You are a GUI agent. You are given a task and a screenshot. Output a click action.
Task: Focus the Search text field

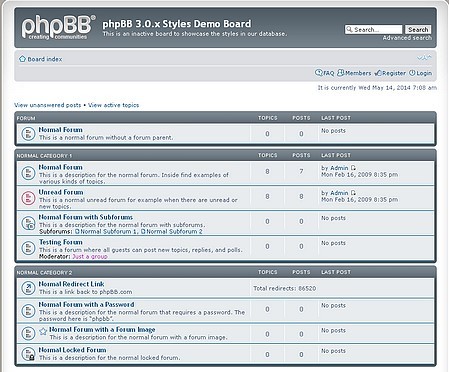pos(373,30)
